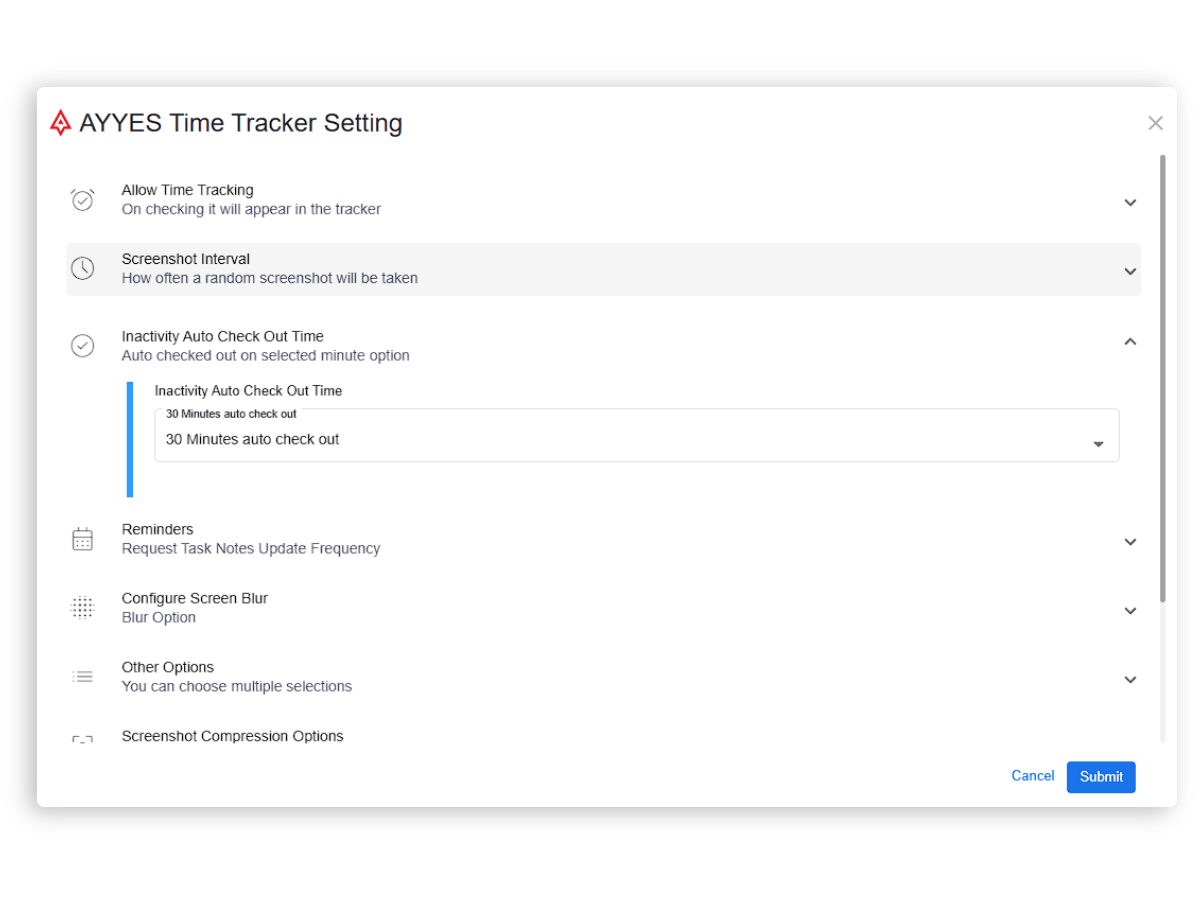1200x900 pixels.
Task: Open the 30 Minutes auto check out dropdown
Action: 637,436
